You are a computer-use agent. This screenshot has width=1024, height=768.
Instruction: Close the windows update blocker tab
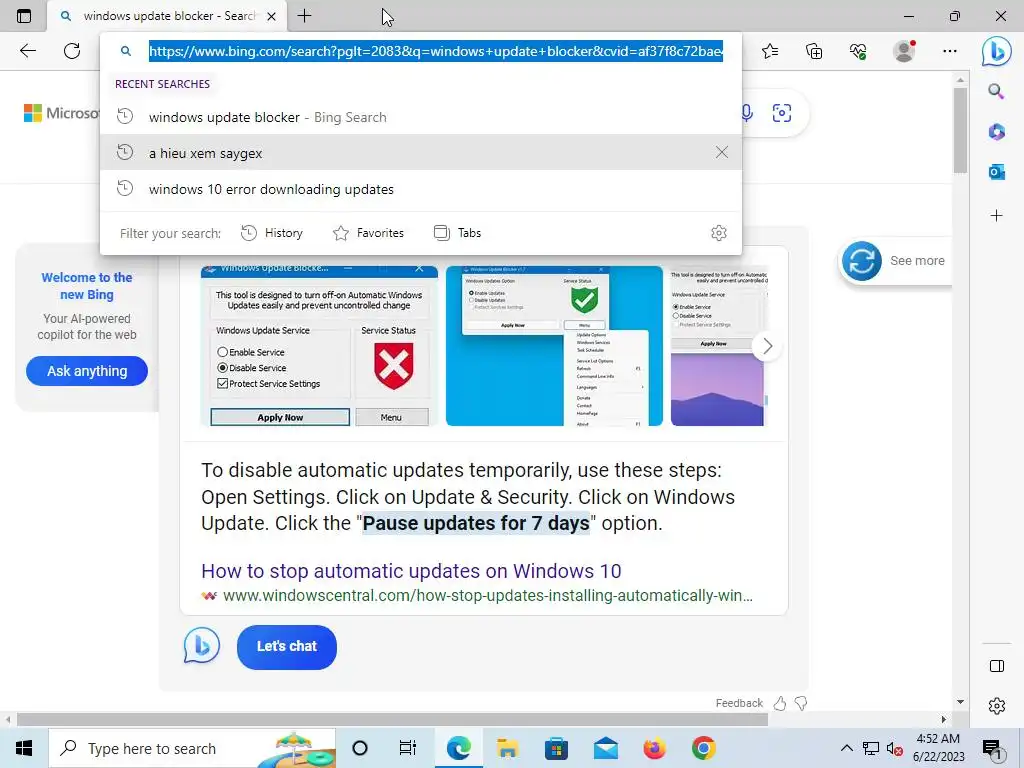[x=272, y=16]
